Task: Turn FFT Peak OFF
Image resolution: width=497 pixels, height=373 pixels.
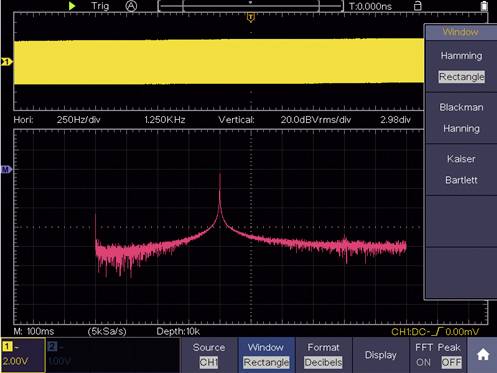Action: pyautogui.click(x=451, y=362)
